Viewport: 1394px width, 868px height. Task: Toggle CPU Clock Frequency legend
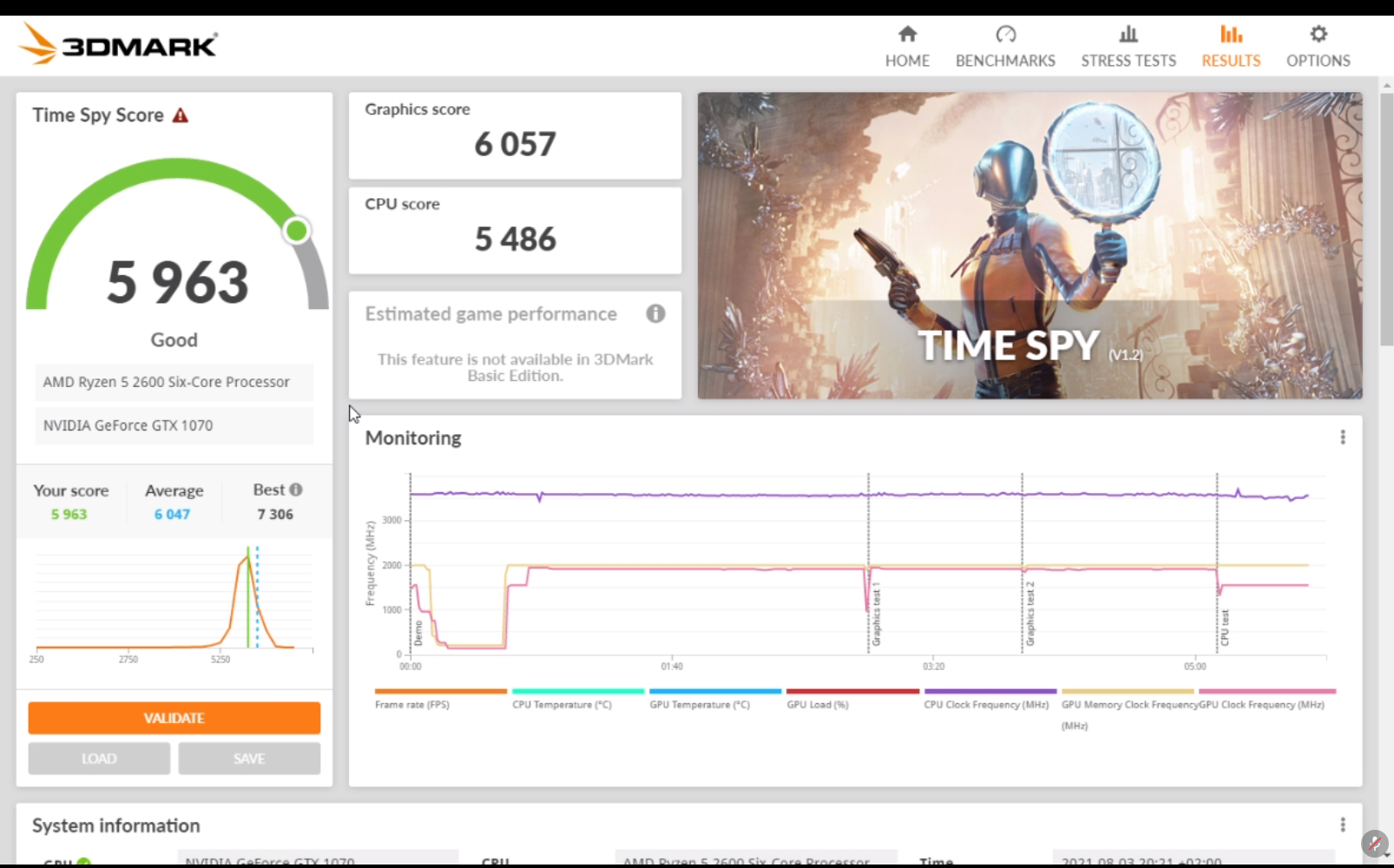click(x=990, y=699)
